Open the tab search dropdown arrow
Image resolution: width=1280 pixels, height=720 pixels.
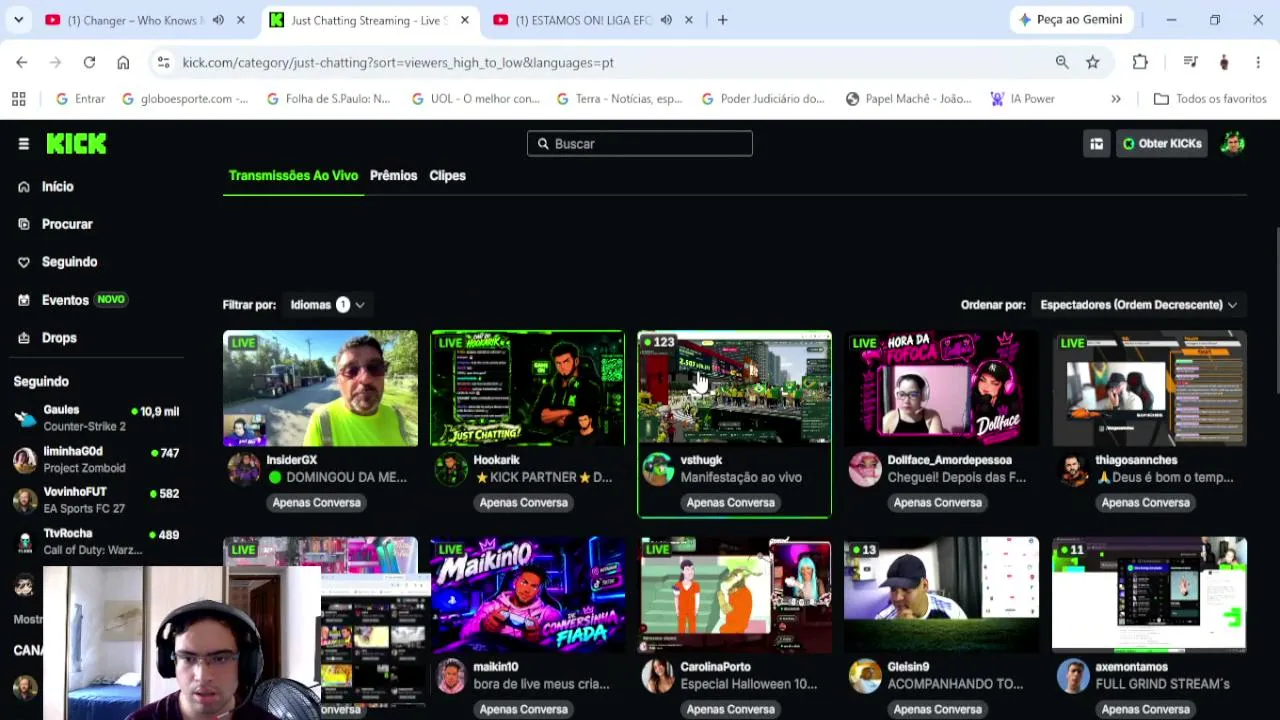tap(18, 20)
